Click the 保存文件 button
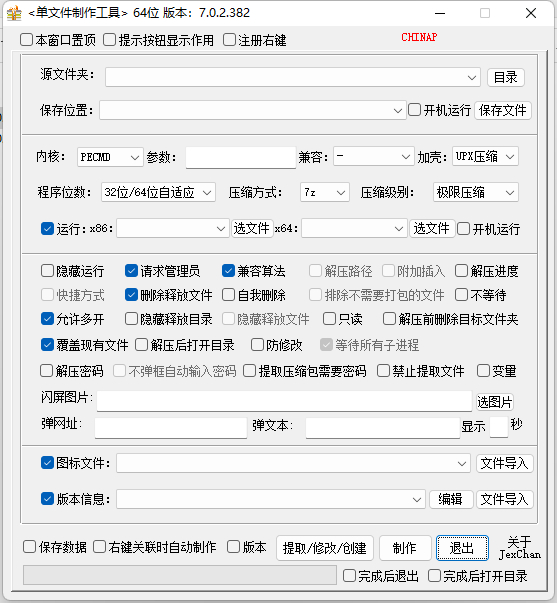The width and height of the screenshot is (557, 603). (x=503, y=111)
